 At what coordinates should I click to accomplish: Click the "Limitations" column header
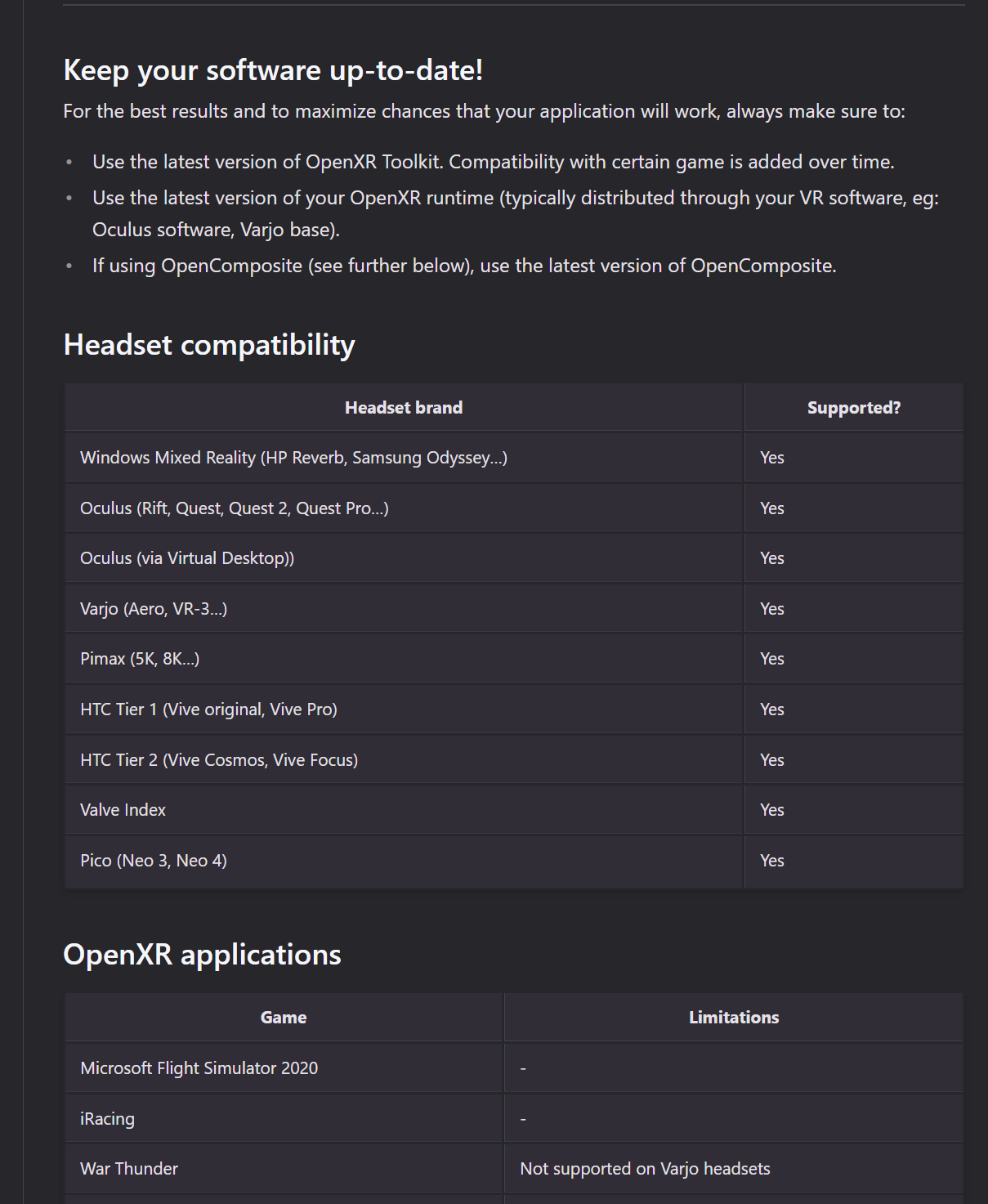coord(733,1018)
